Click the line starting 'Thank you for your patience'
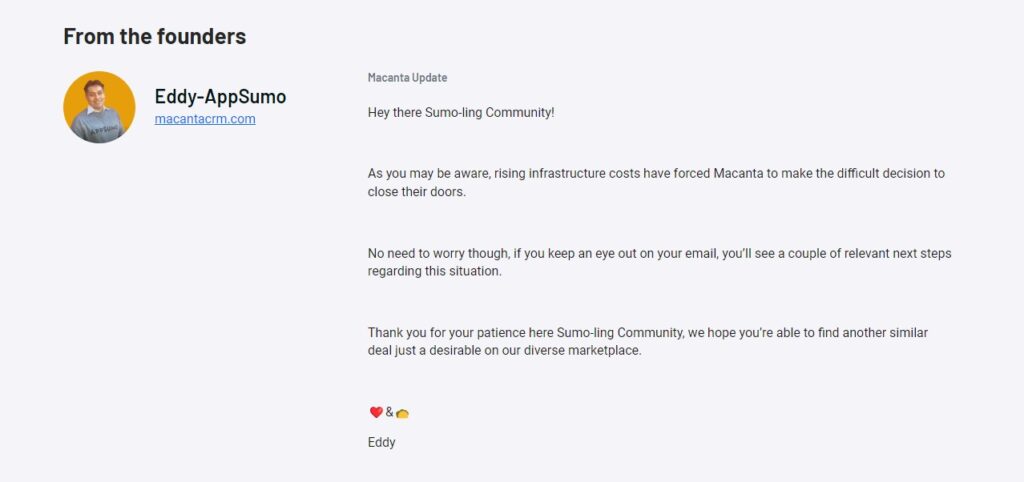This screenshot has width=1024, height=482. (648, 333)
